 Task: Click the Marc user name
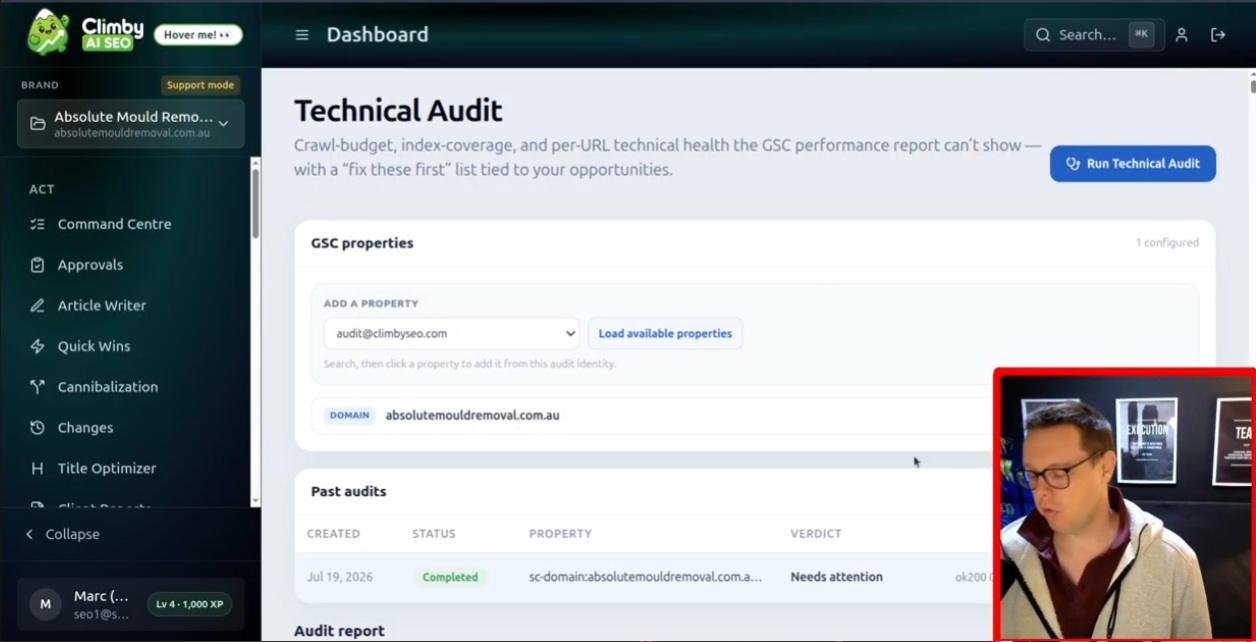(x=101, y=596)
